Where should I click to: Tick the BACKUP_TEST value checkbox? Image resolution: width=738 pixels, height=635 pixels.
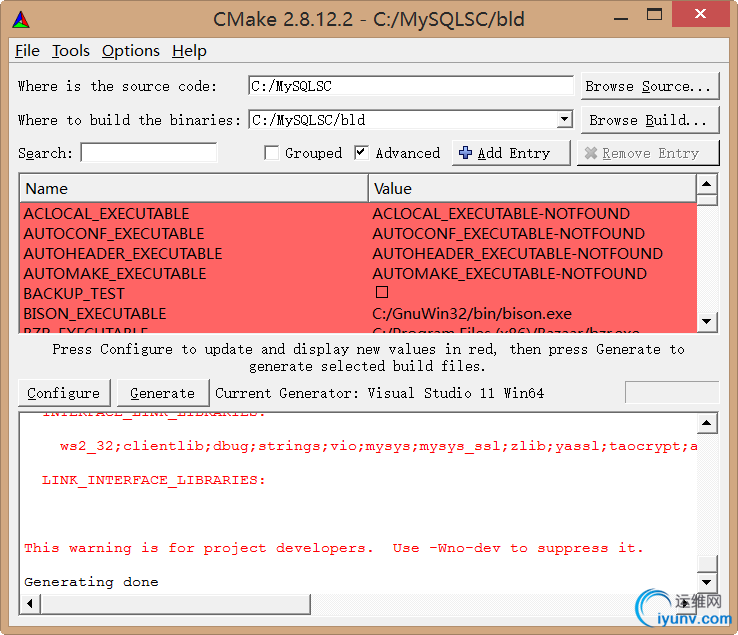382,292
